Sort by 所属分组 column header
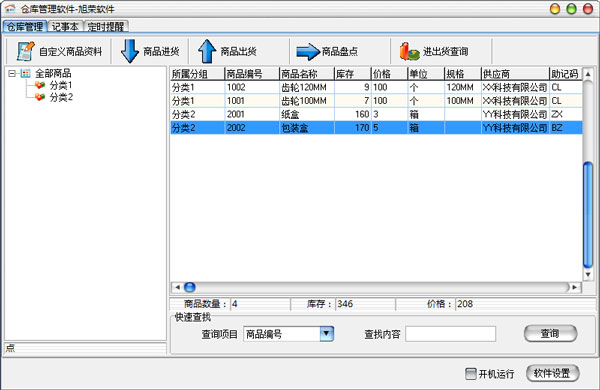The height and width of the screenshot is (390, 600). [x=197, y=73]
